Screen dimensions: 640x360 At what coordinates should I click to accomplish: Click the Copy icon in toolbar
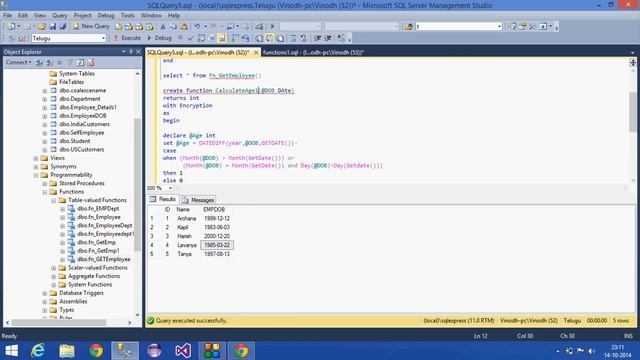point(173,26)
